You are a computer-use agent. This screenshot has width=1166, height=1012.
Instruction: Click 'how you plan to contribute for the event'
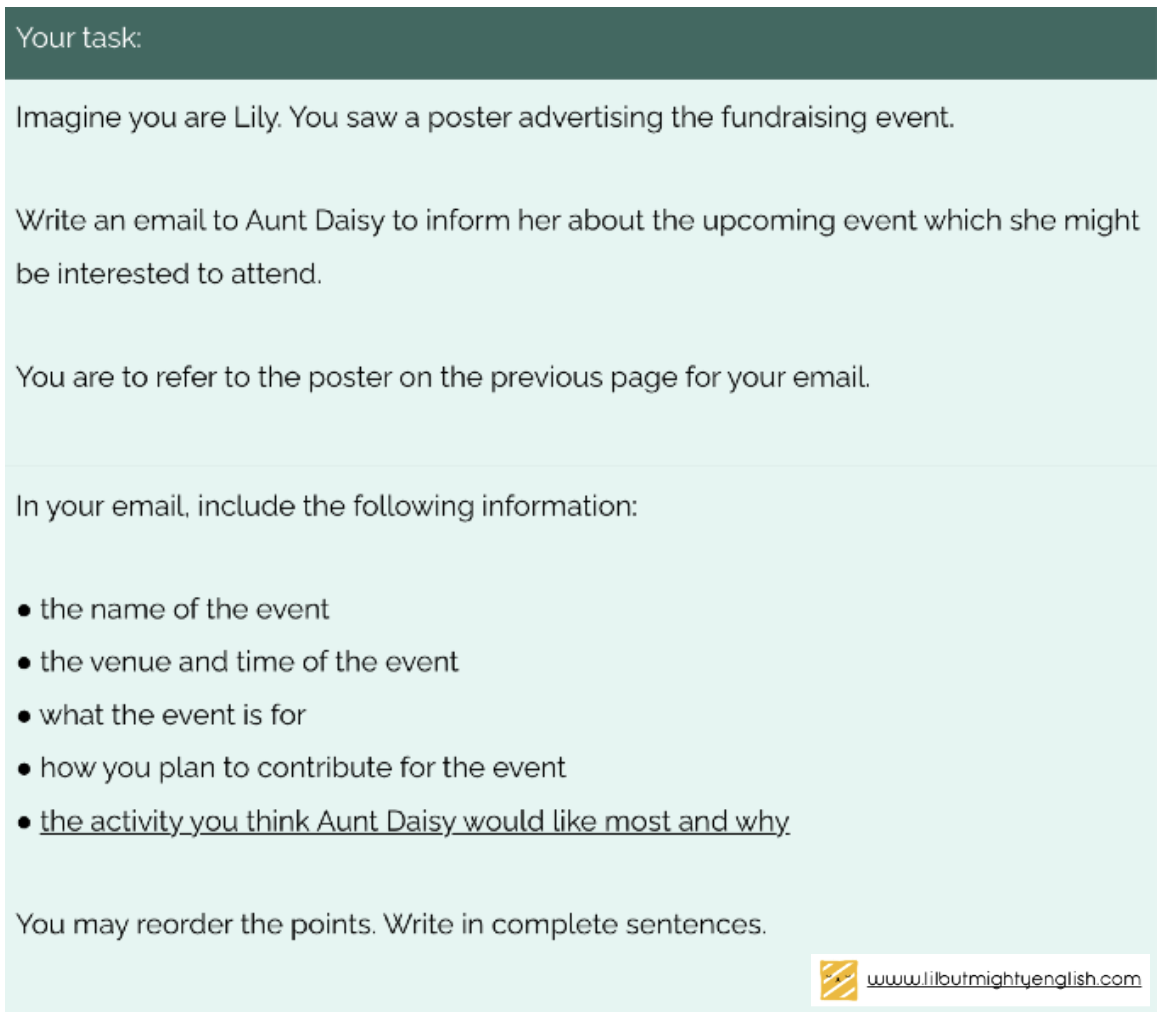(x=303, y=768)
